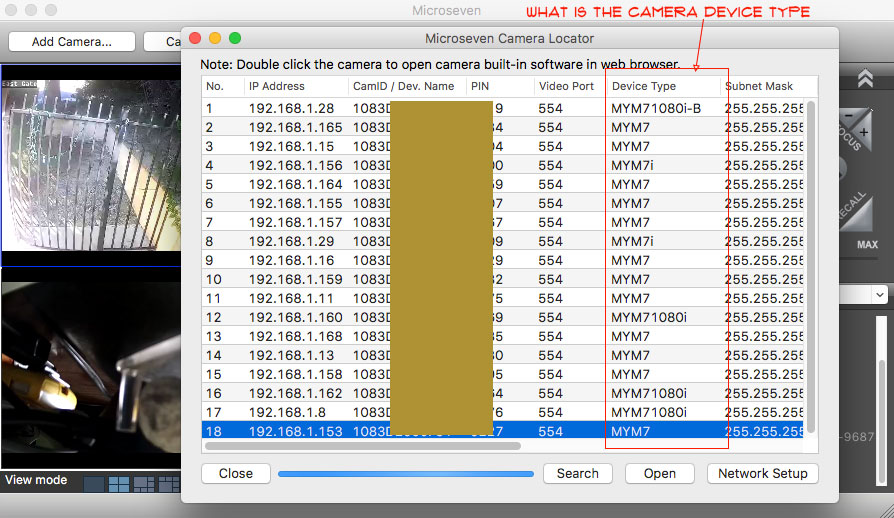Select camera with IP 192.168.1.28

502,108
